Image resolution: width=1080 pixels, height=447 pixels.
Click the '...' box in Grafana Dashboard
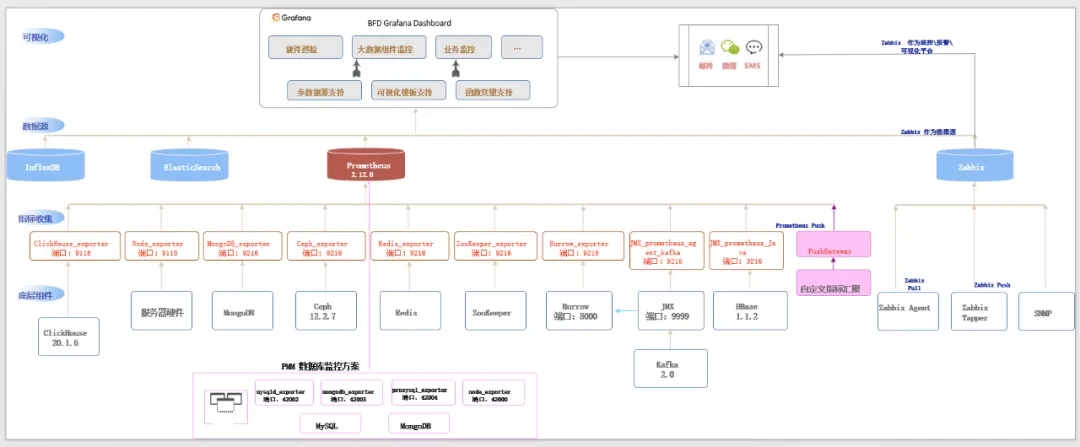coord(515,47)
